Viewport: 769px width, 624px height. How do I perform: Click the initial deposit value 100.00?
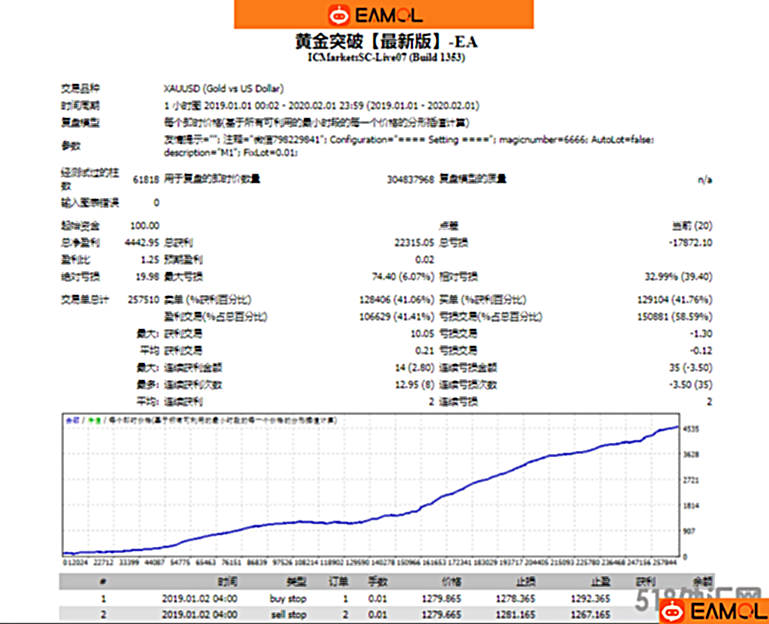tap(145, 226)
